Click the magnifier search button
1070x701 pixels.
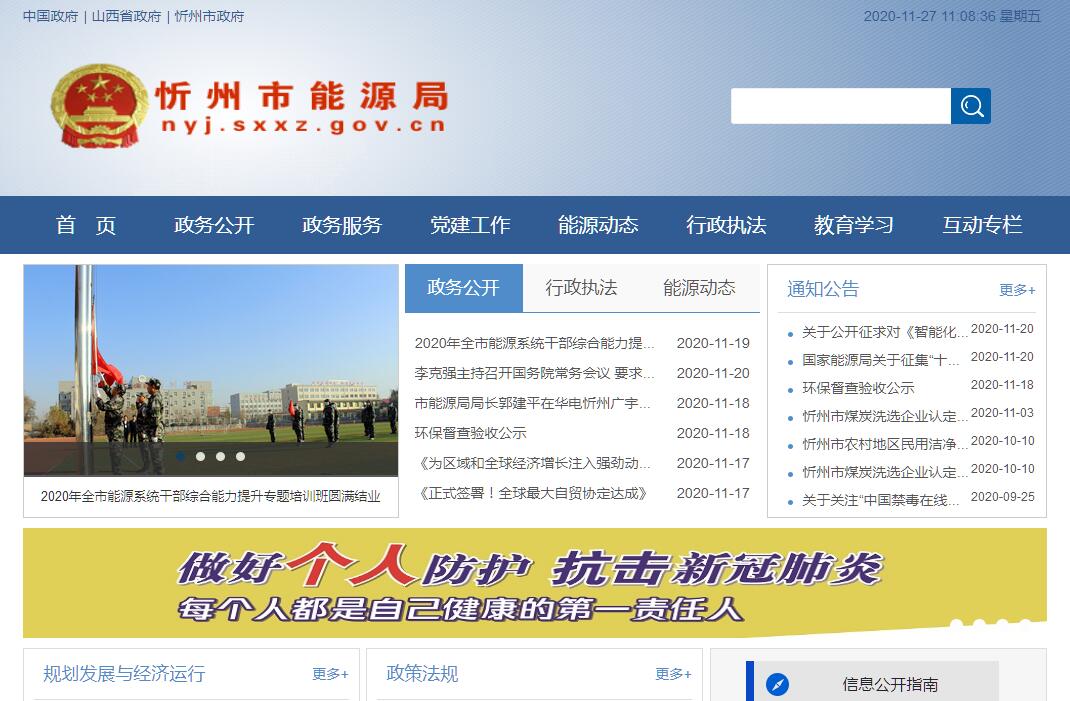pos(970,106)
